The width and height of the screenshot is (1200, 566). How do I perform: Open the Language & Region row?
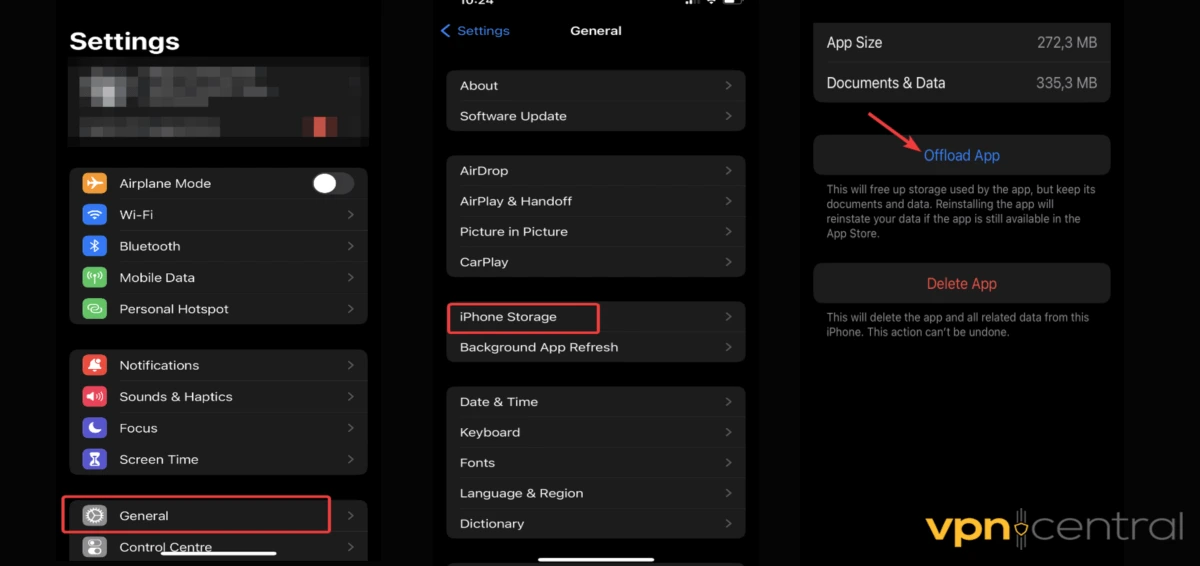click(x=521, y=493)
